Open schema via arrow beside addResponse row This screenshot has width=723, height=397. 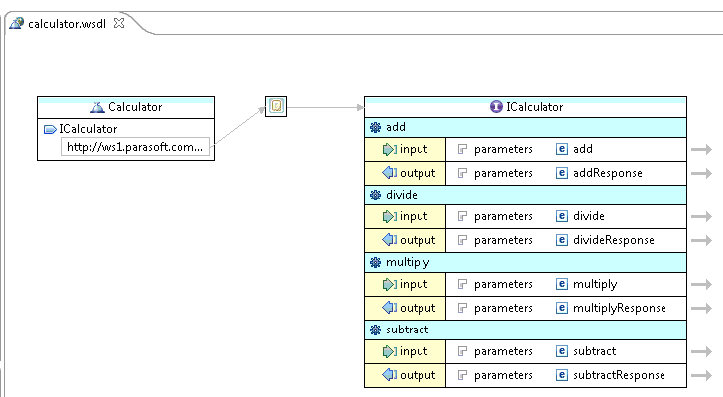[701, 173]
